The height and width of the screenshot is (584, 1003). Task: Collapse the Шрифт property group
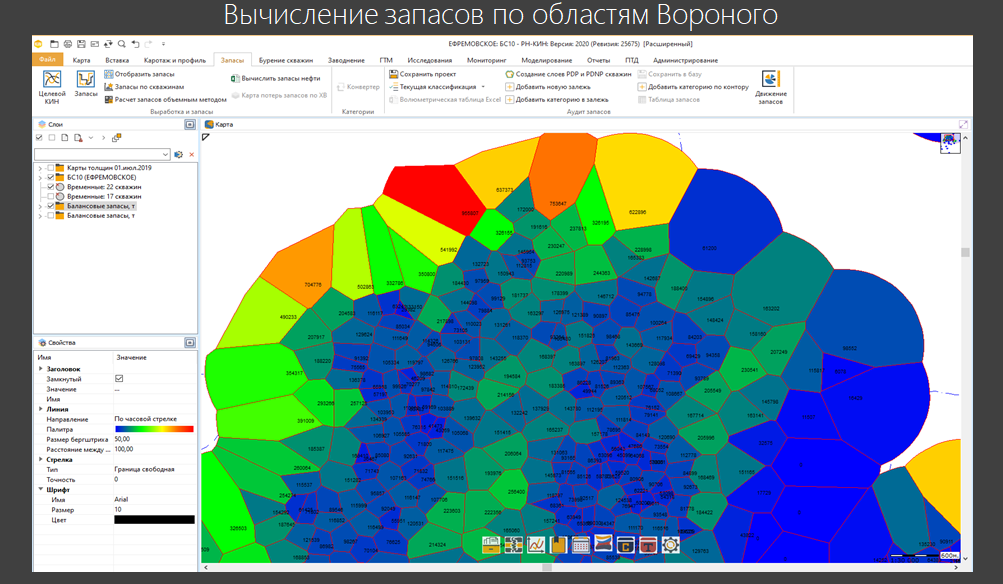[41, 489]
